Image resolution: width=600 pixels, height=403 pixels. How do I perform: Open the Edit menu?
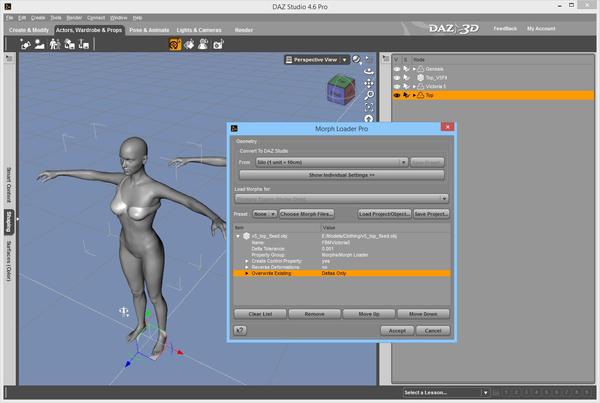(x=22, y=18)
